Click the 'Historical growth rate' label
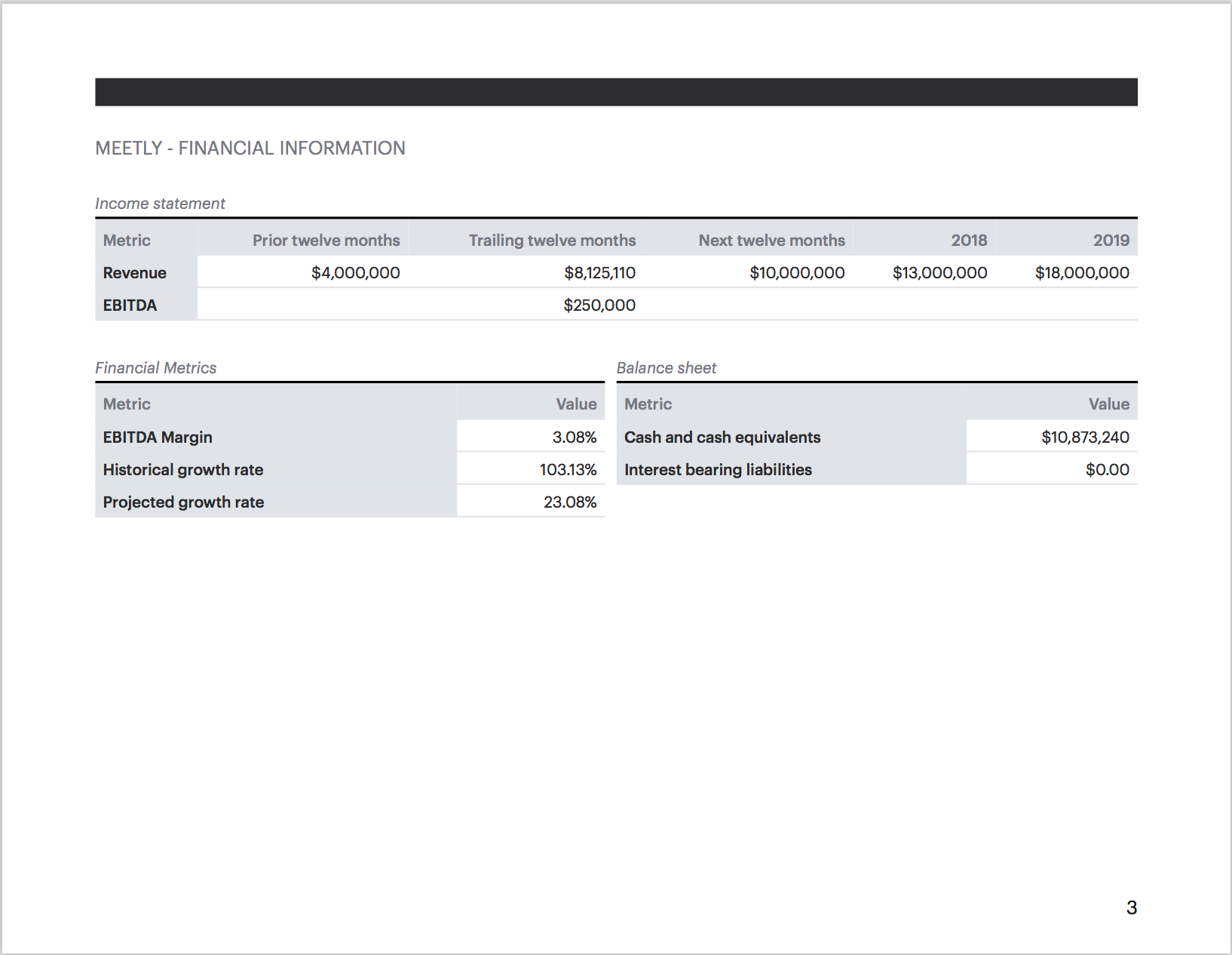The width and height of the screenshot is (1232, 955). pyautogui.click(x=183, y=470)
